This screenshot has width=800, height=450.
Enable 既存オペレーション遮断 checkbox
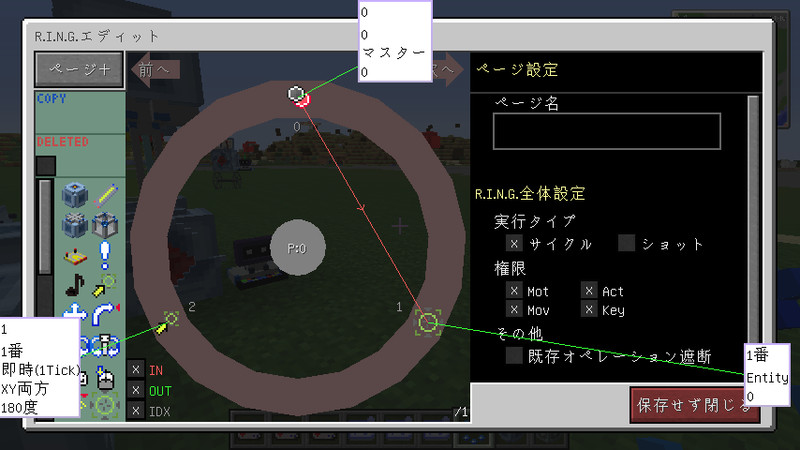coord(514,355)
